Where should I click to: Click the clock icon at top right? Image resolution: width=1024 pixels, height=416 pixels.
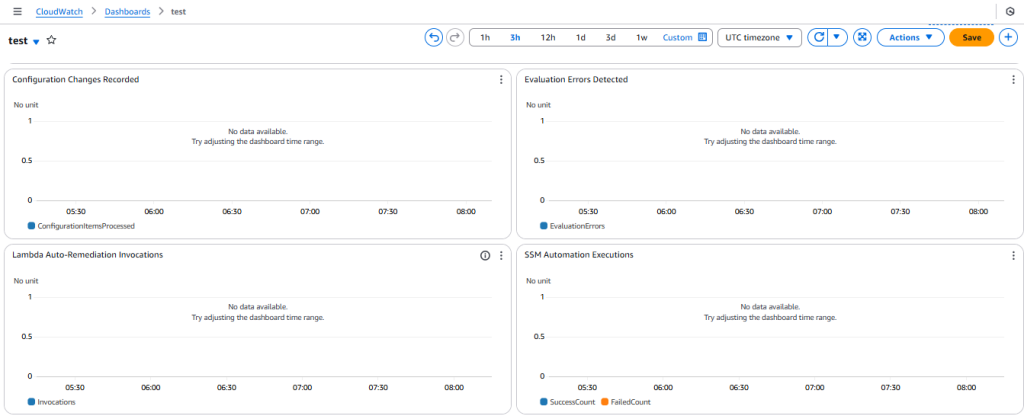click(x=1010, y=12)
